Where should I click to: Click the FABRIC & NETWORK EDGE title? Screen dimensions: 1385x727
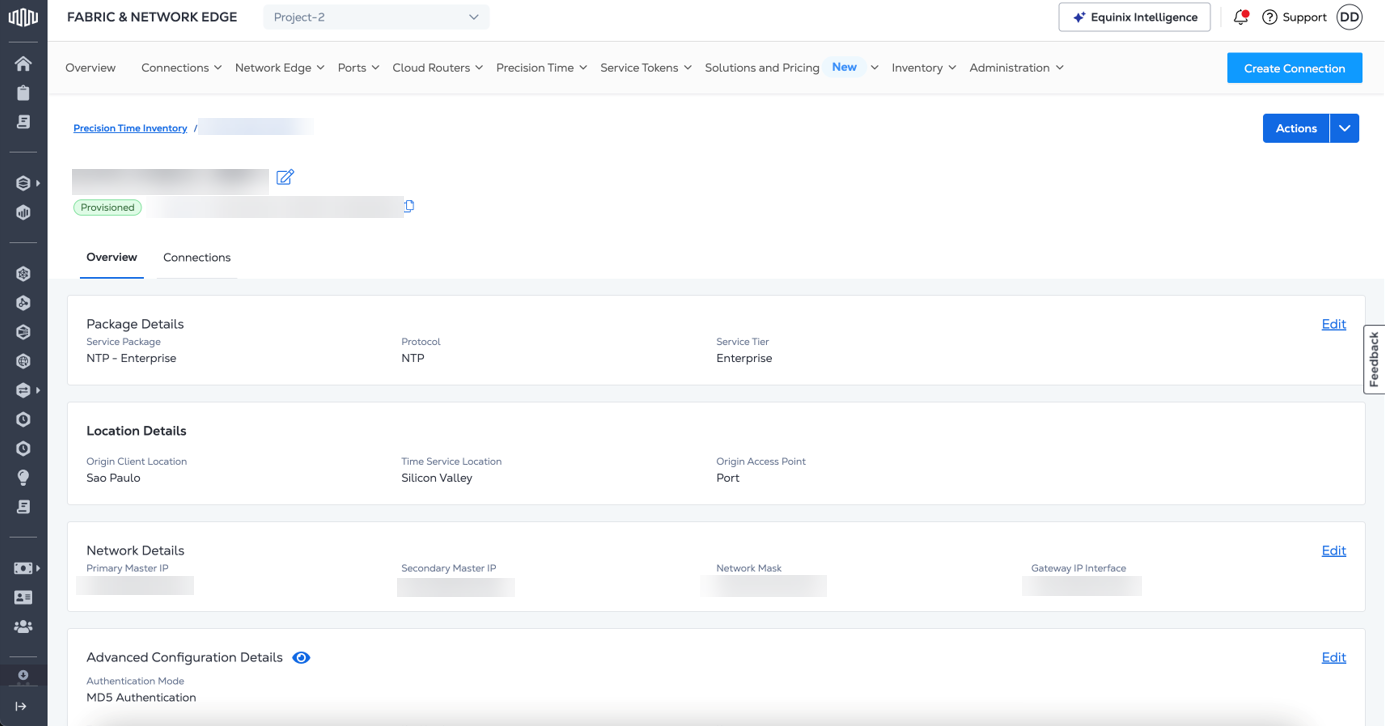point(152,17)
